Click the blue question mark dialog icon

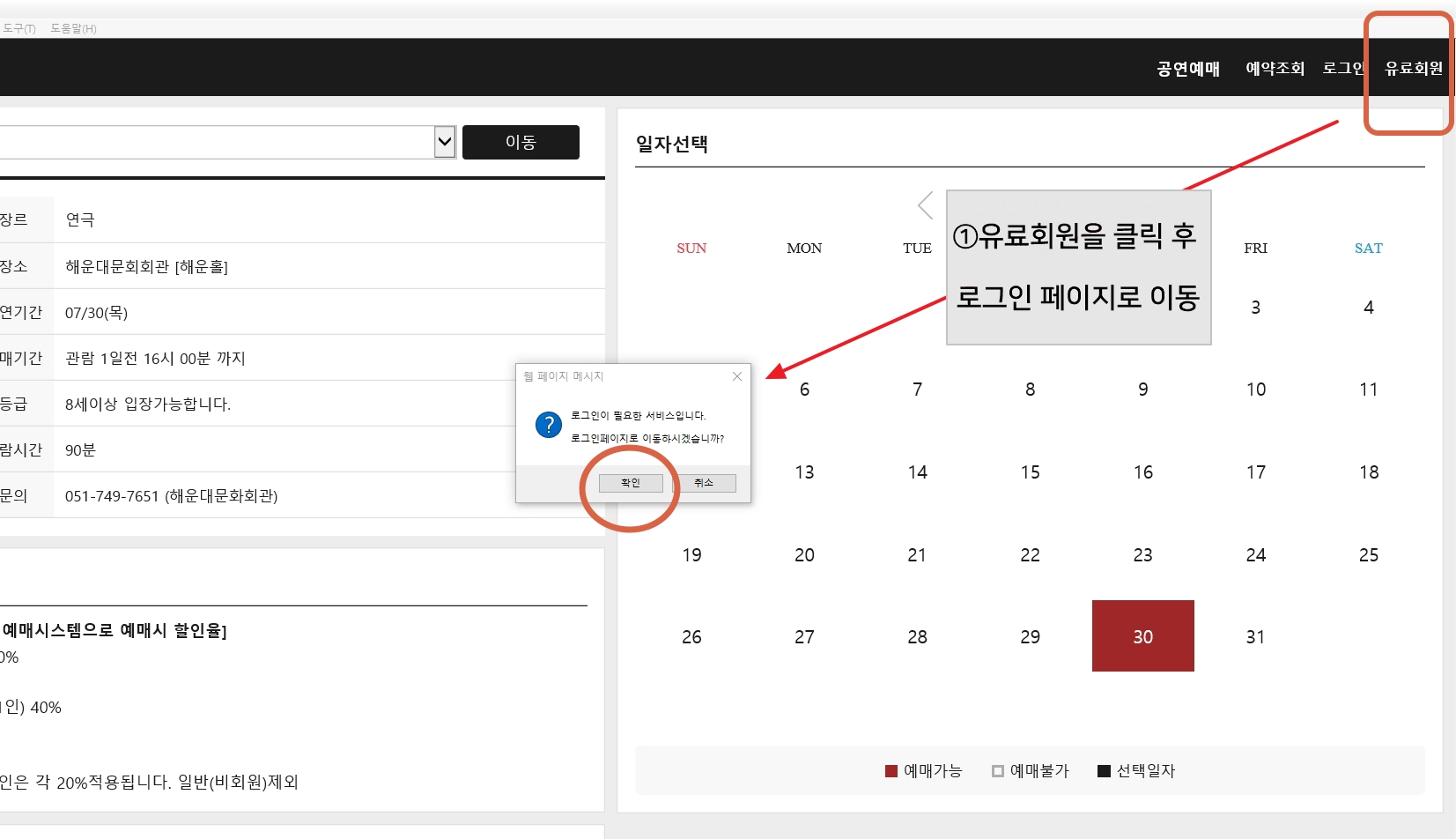(x=548, y=425)
